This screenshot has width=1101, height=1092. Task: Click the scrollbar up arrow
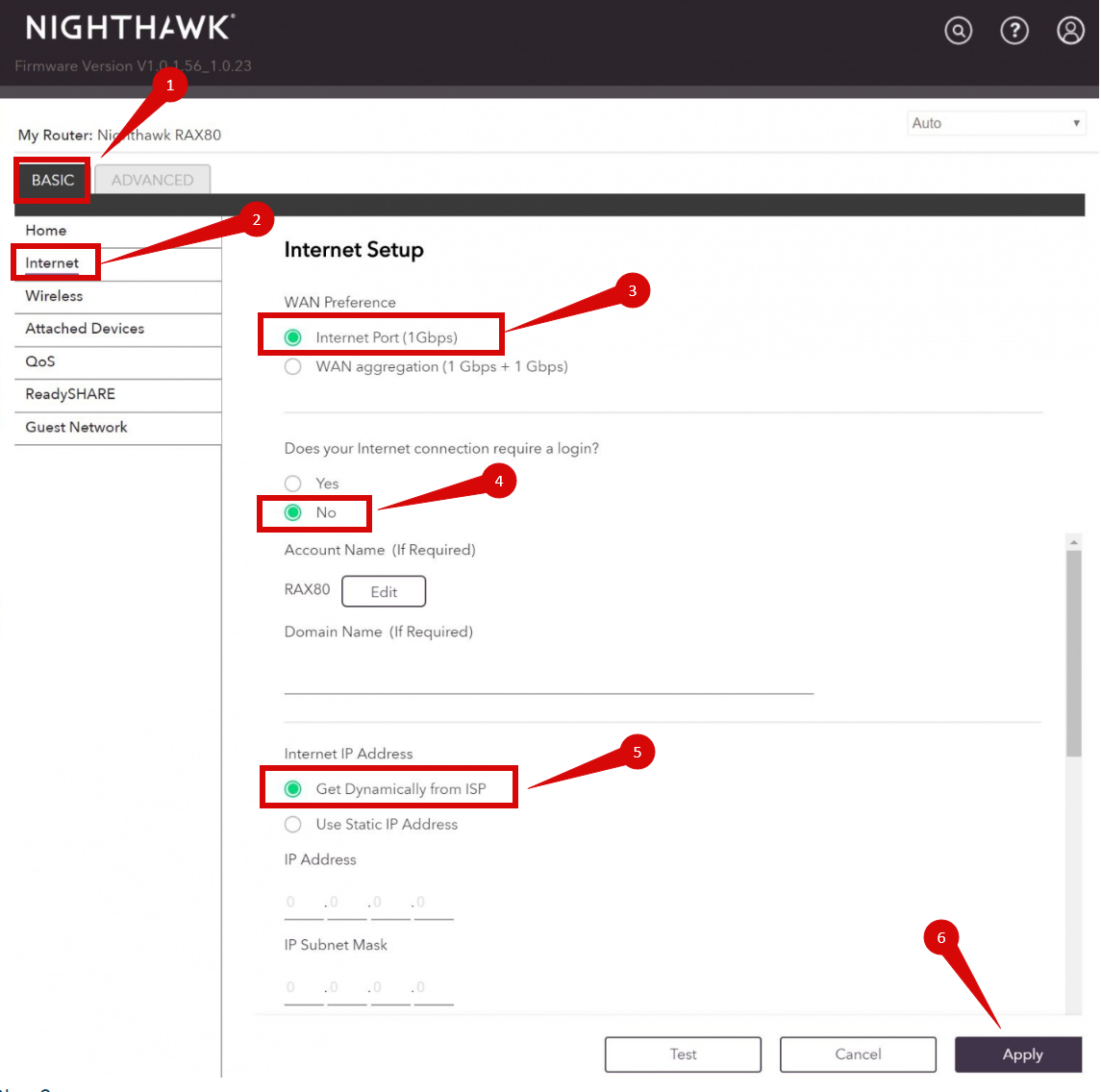tap(1074, 542)
